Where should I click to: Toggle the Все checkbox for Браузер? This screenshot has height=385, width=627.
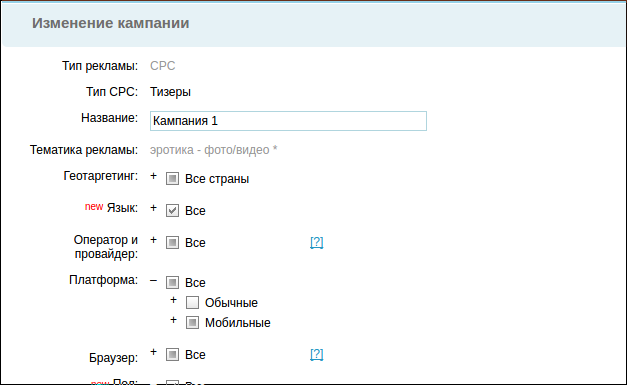[172, 355]
